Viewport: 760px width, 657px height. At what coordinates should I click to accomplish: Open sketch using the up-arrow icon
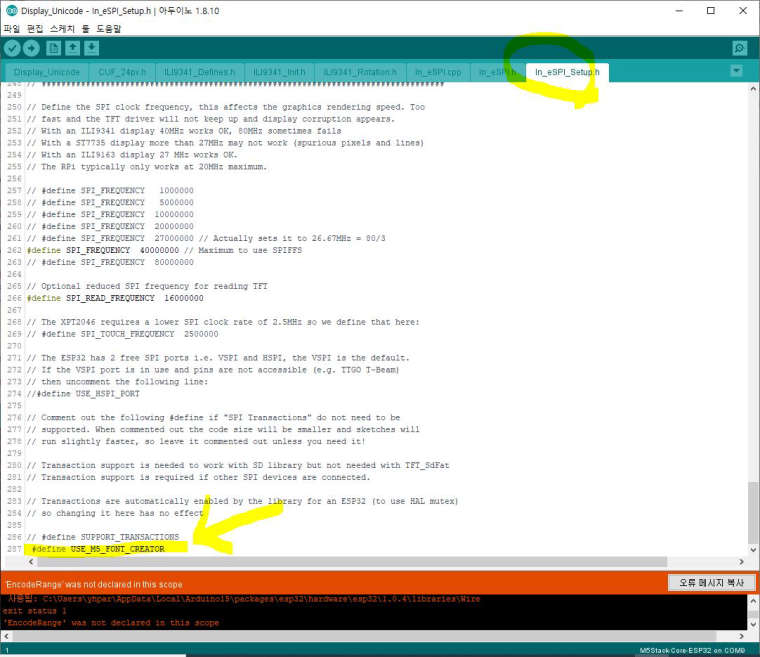pyautogui.click(x=73, y=48)
